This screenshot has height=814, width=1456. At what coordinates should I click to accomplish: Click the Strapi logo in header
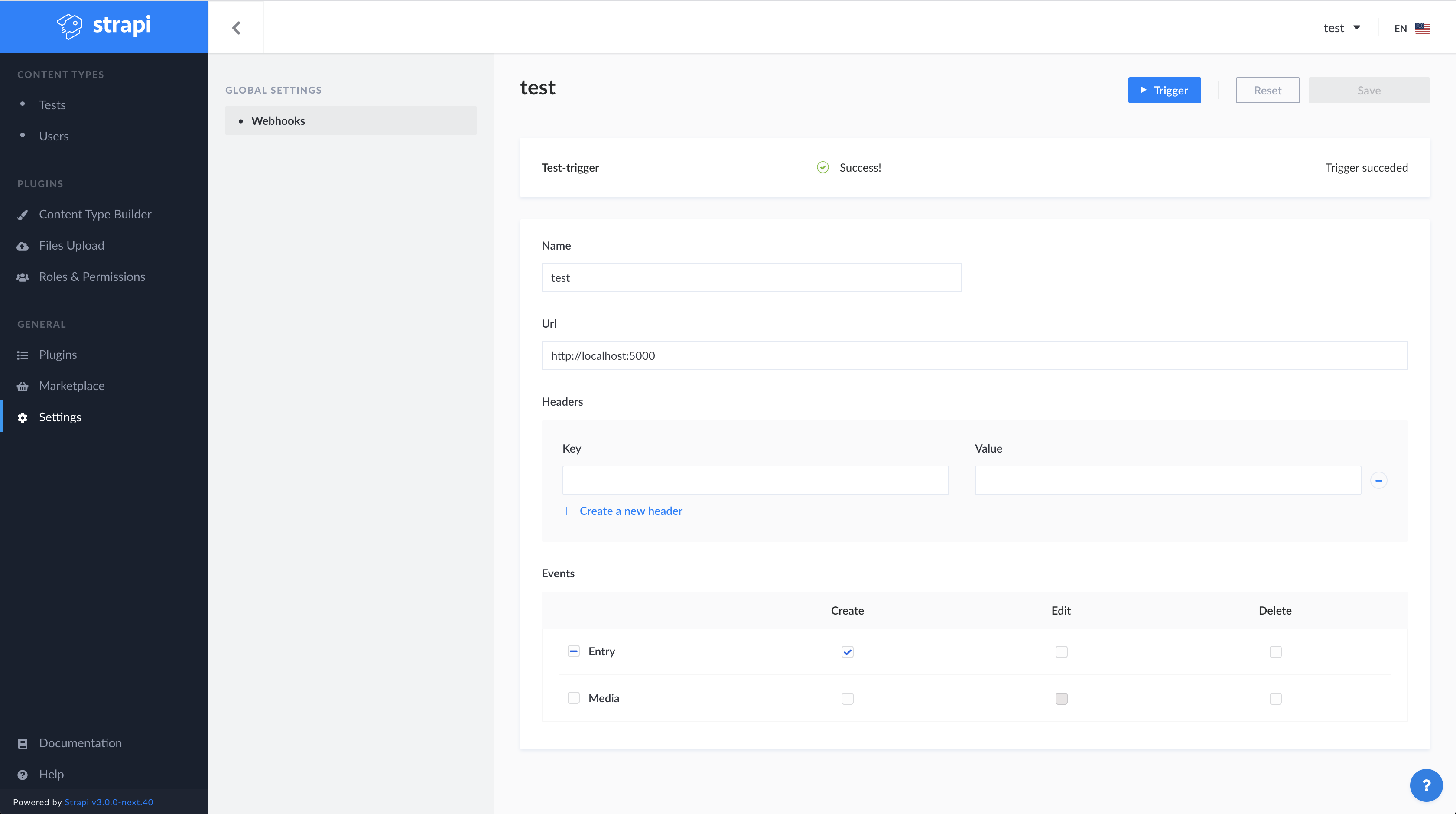point(104,26)
